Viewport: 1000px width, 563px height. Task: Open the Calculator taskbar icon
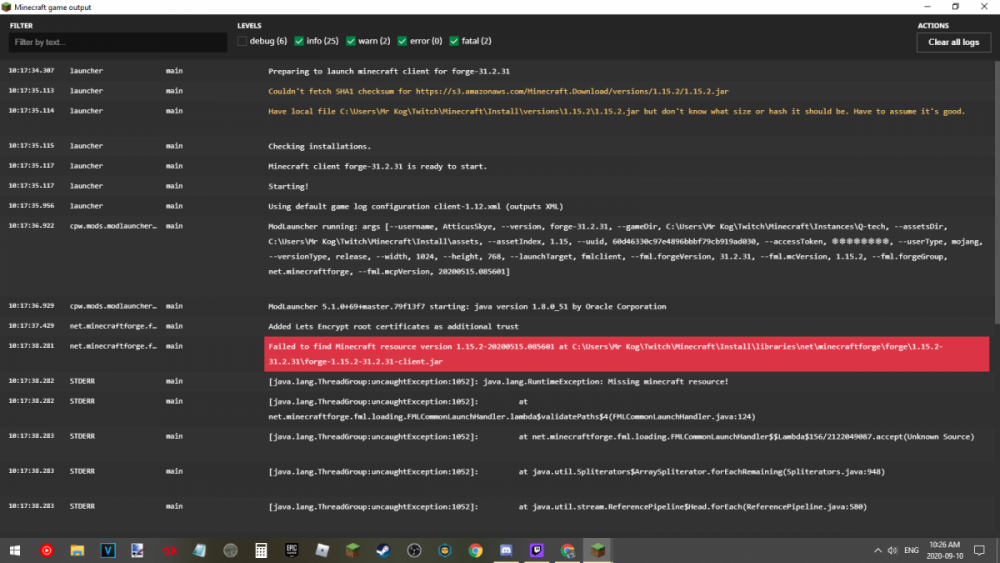coord(260,550)
